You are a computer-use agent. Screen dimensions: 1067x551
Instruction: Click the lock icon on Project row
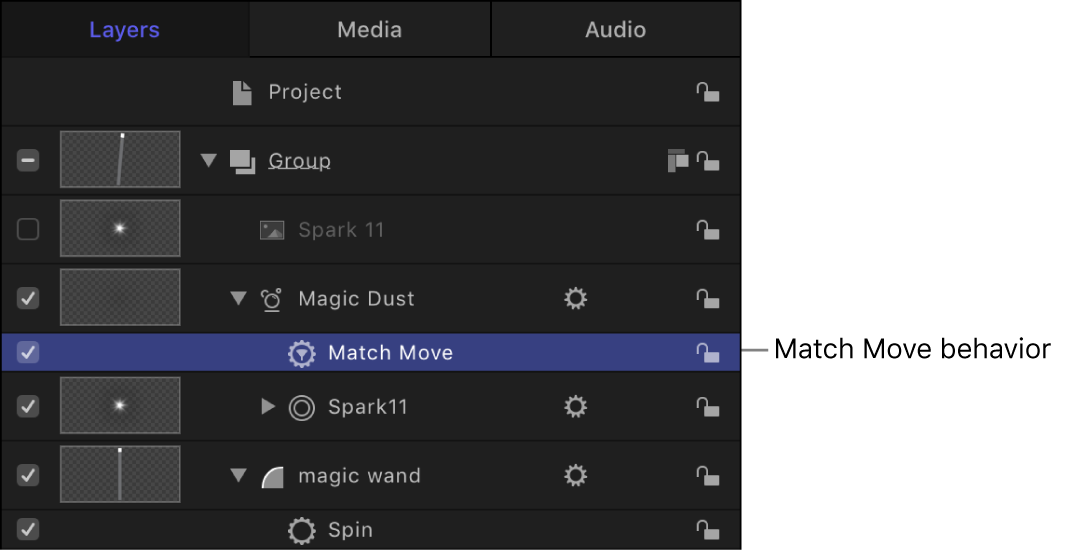(708, 92)
